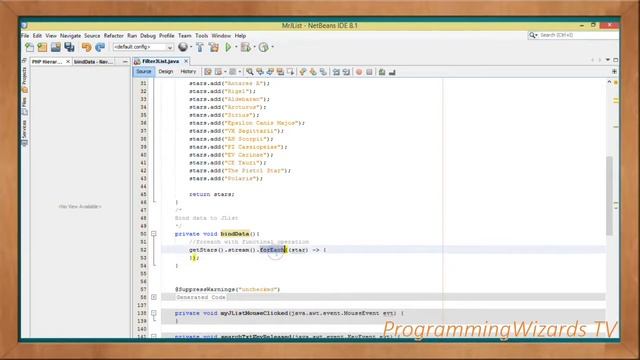Open dropdown arrow beside Debug Project icon
Image resolution: width=640 pixels, height=360 pixels.
pyautogui.click(x=254, y=47)
